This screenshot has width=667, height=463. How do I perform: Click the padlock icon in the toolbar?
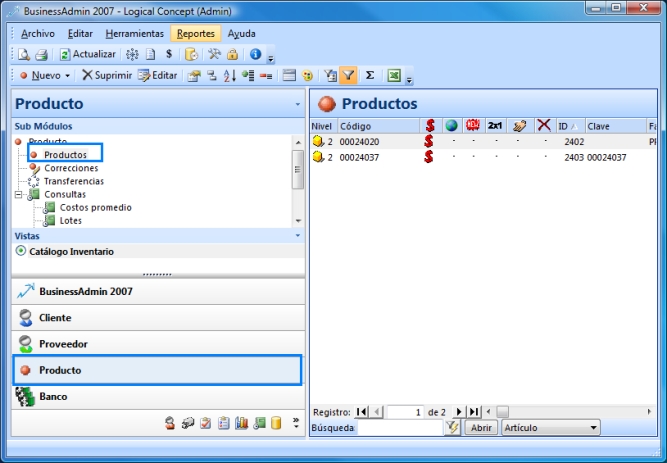pos(232,54)
